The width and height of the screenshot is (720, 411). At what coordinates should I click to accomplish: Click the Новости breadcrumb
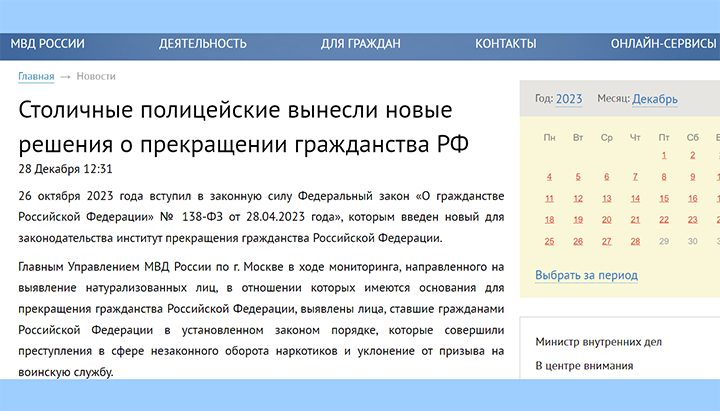pos(96,76)
